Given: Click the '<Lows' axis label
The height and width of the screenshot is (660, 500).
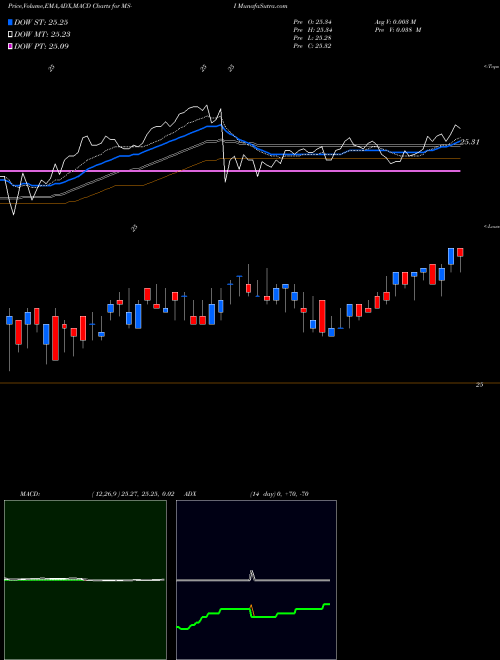Looking at the screenshot, I should pyautogui.click(x=492, y=226).
